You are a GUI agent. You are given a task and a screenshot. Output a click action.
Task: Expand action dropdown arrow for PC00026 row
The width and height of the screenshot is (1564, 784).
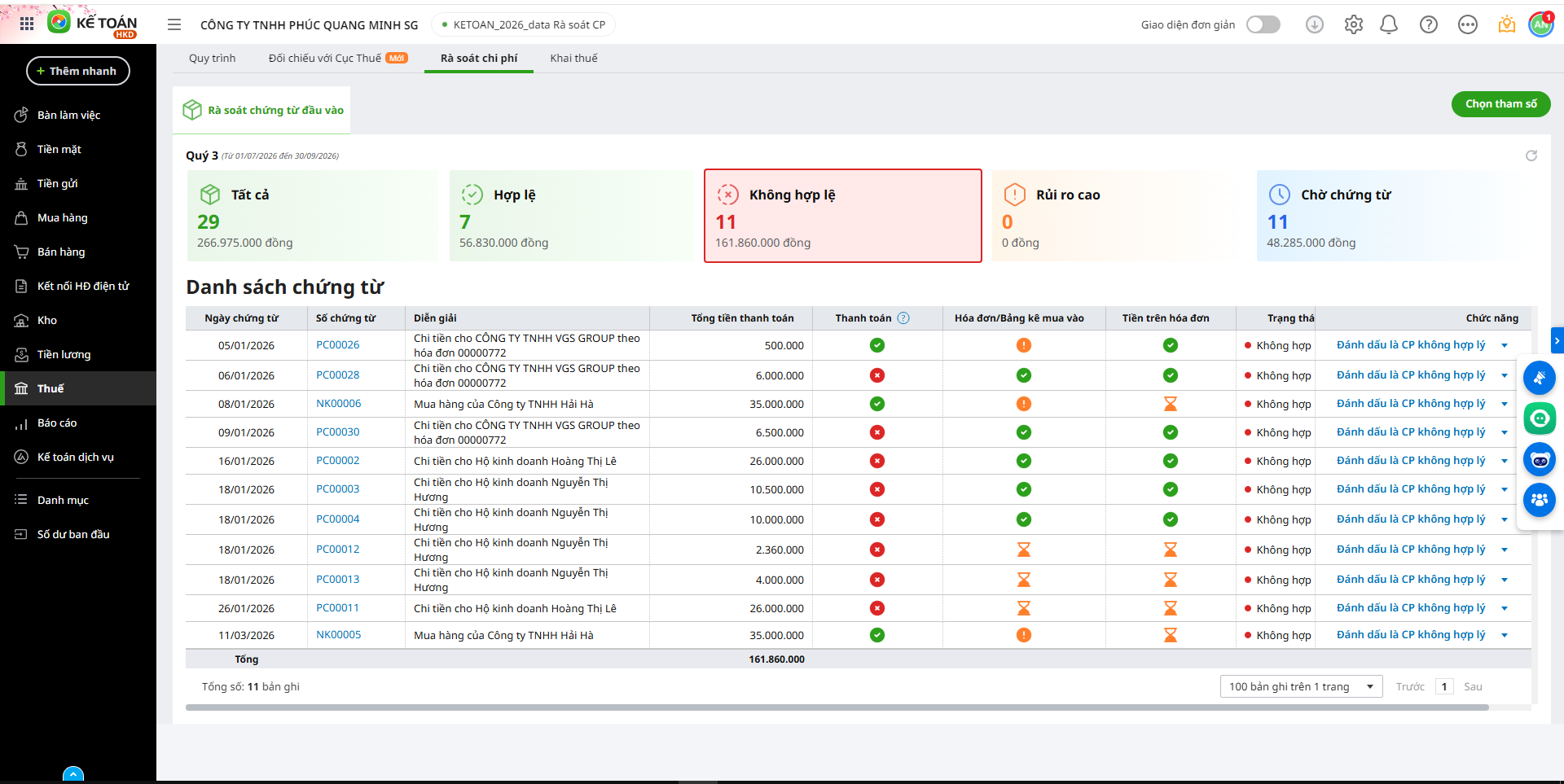(1505, 345)
